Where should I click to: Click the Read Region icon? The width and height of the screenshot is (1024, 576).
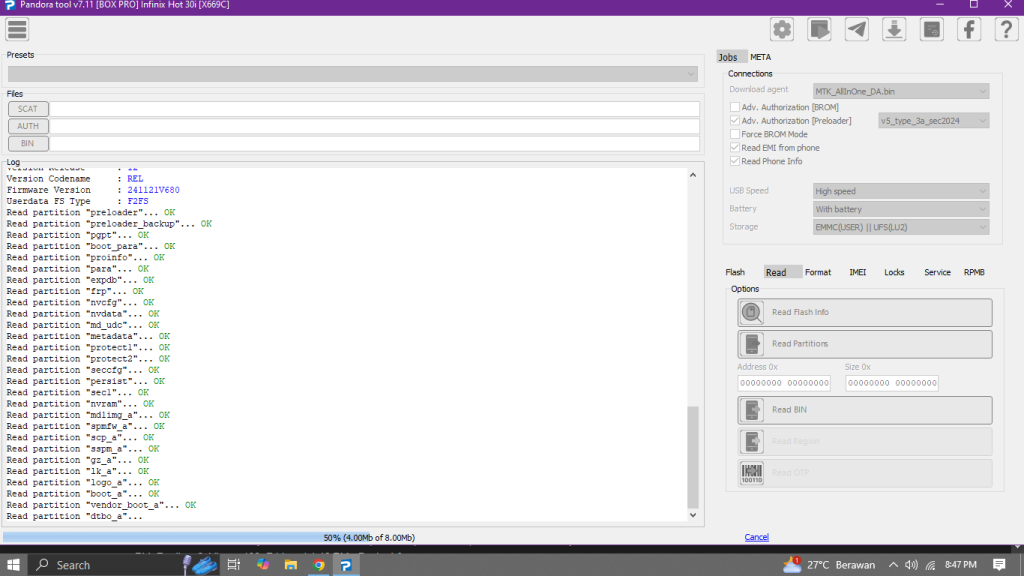[x=752, y=441]
